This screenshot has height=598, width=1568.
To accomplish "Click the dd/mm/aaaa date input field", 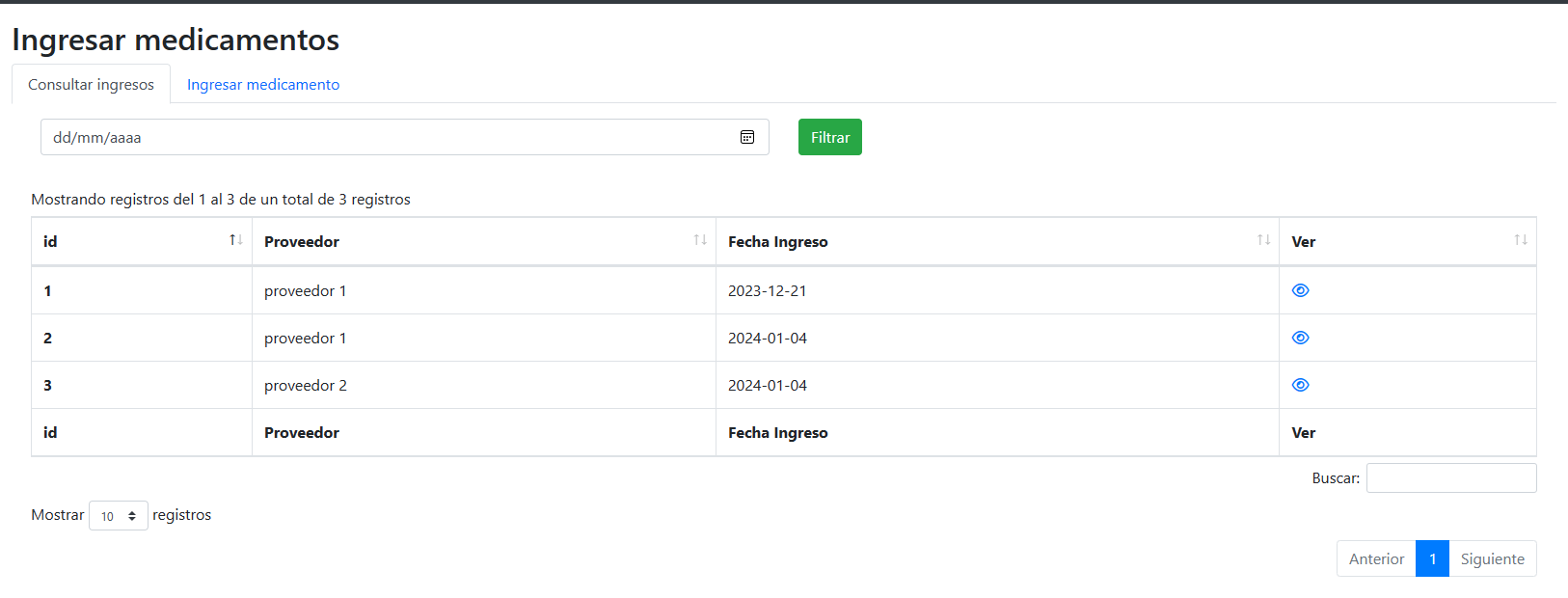I will point(405,137).
